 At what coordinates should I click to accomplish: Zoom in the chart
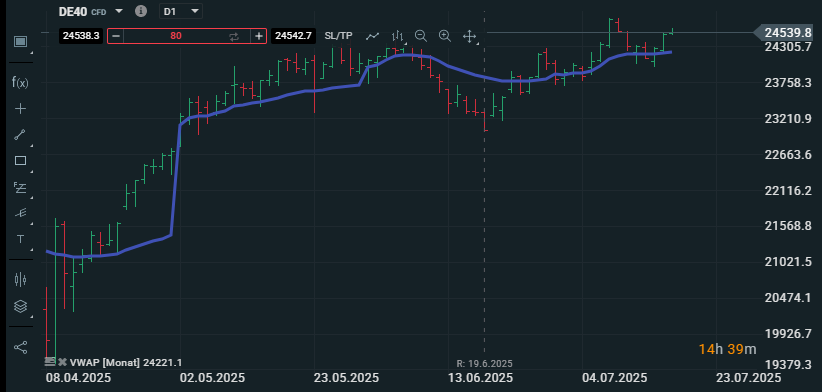coord(445,36)
